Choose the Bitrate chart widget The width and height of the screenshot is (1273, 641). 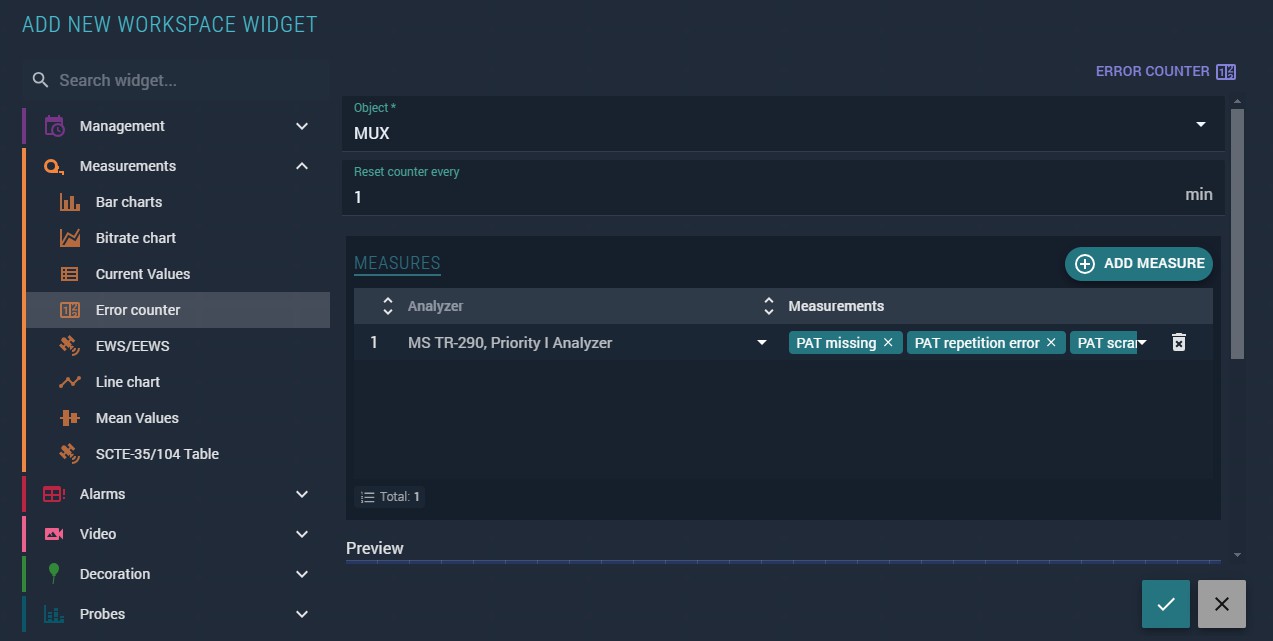coord(135,238)
